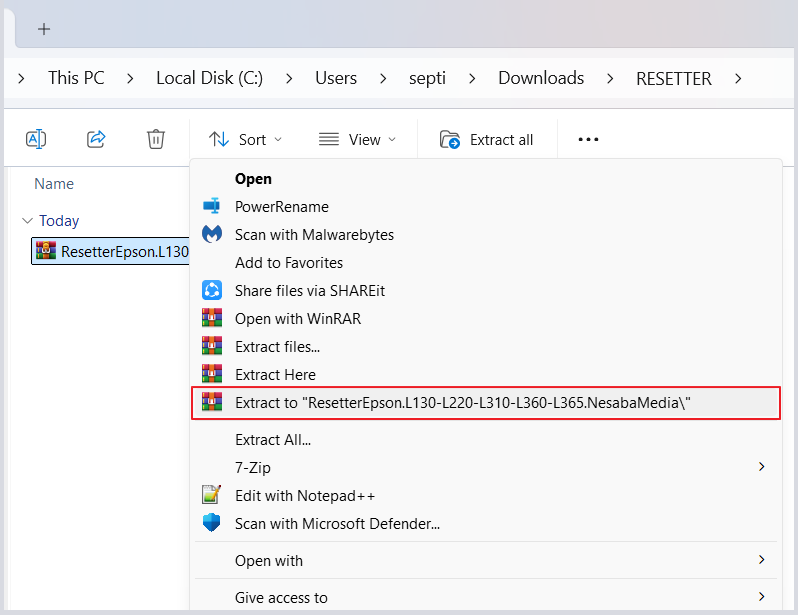Expand chevron after Downloads breadcrumb
798x615 pixels.
pos(610,78)
